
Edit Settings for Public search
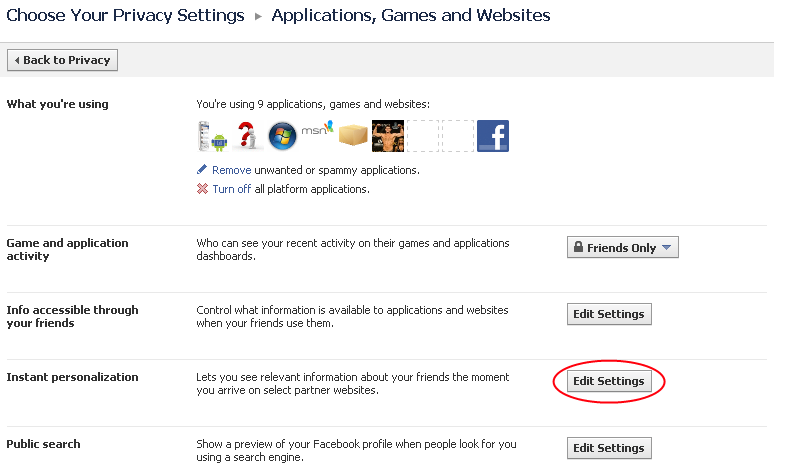point(609,448)
